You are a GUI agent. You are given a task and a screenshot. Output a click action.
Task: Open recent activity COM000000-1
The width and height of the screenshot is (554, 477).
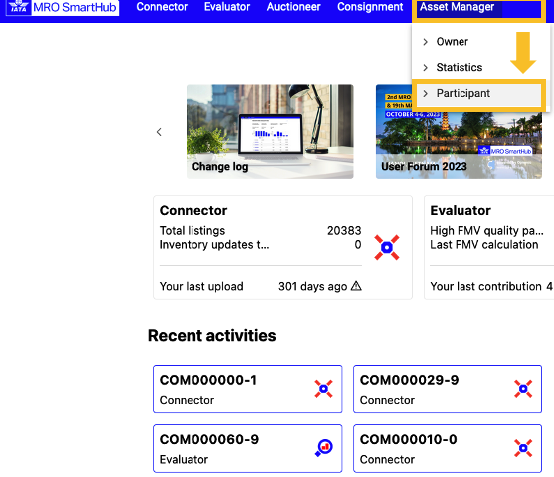[x=248, y=389]
